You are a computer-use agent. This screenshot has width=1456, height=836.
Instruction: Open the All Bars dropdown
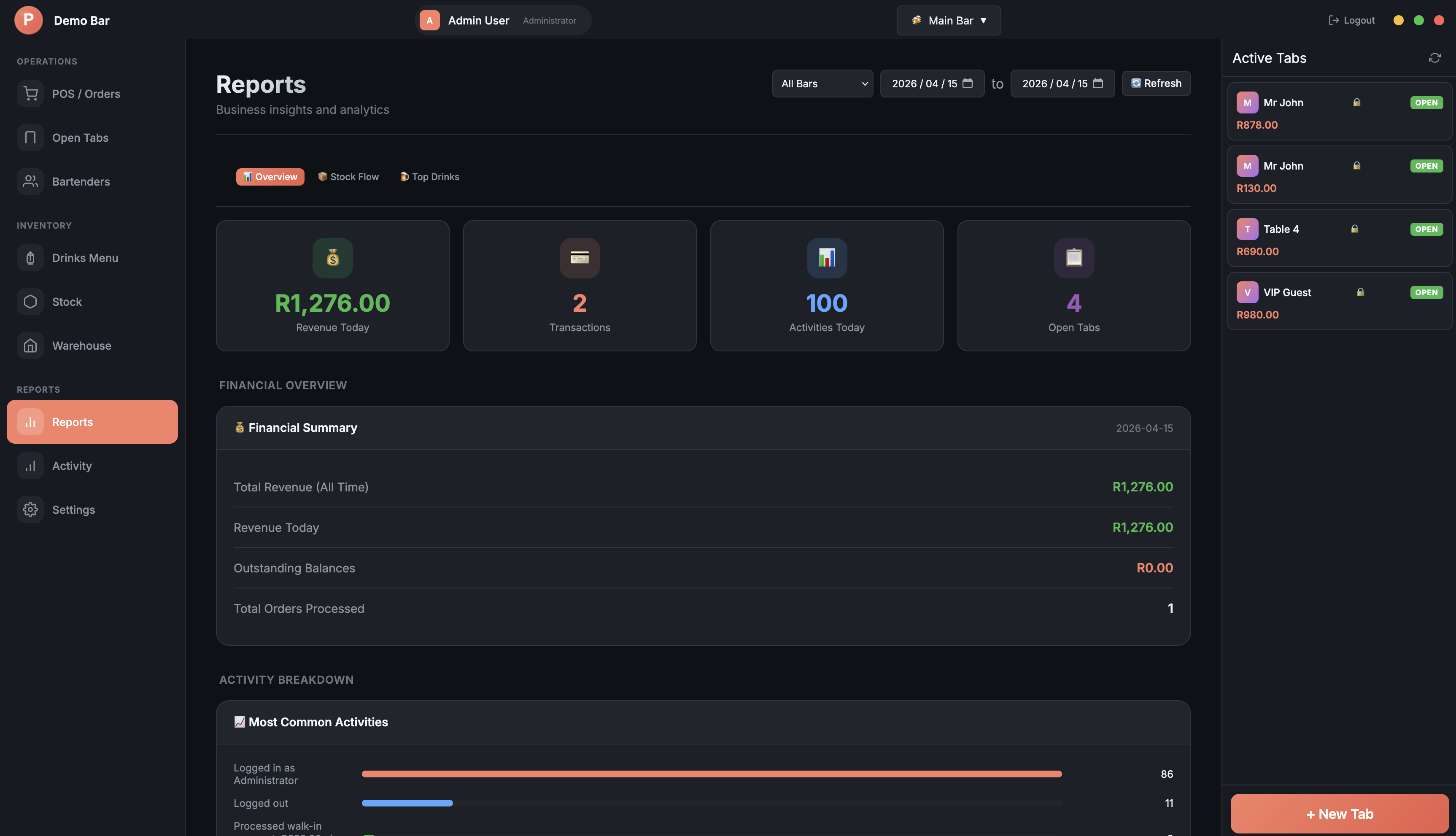[x=822, y=83]
